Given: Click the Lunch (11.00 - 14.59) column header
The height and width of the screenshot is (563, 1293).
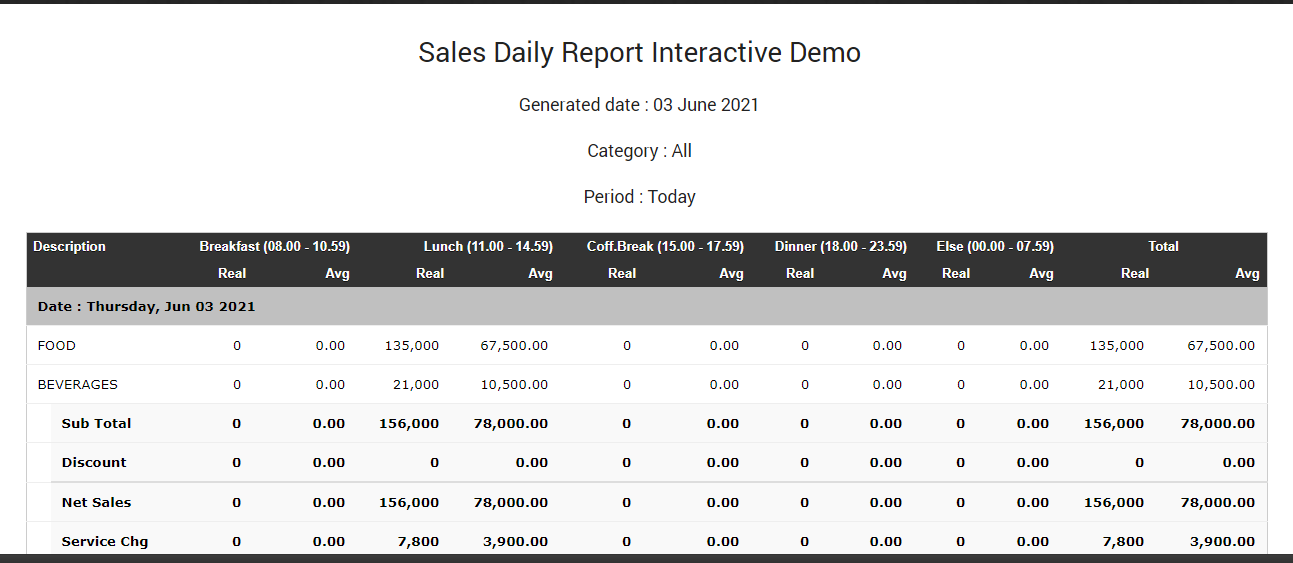Looking at the screenshot, I should tap(488, 247).
